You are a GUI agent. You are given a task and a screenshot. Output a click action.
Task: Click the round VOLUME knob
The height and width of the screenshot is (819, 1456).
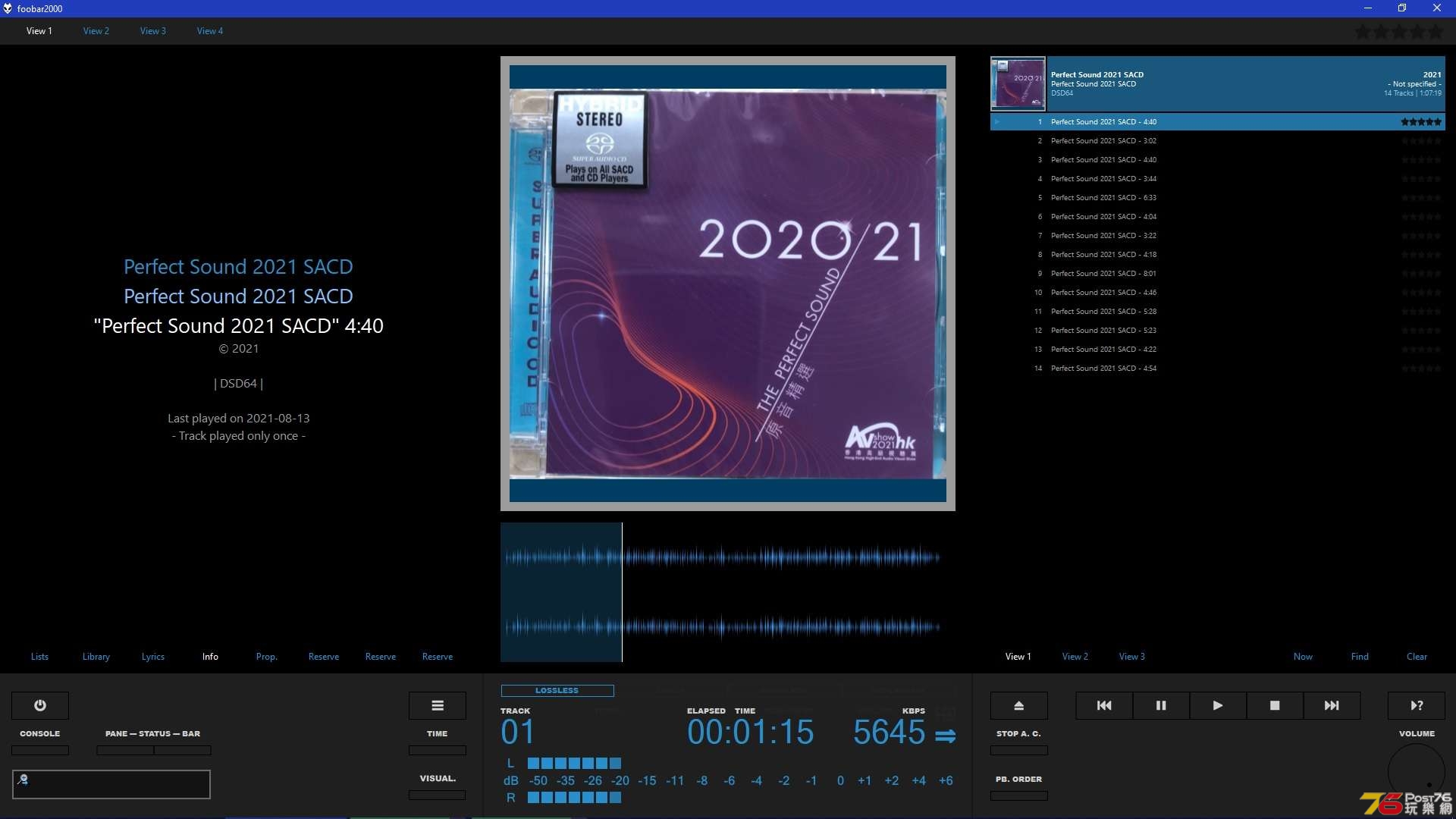coord(1417,772)
